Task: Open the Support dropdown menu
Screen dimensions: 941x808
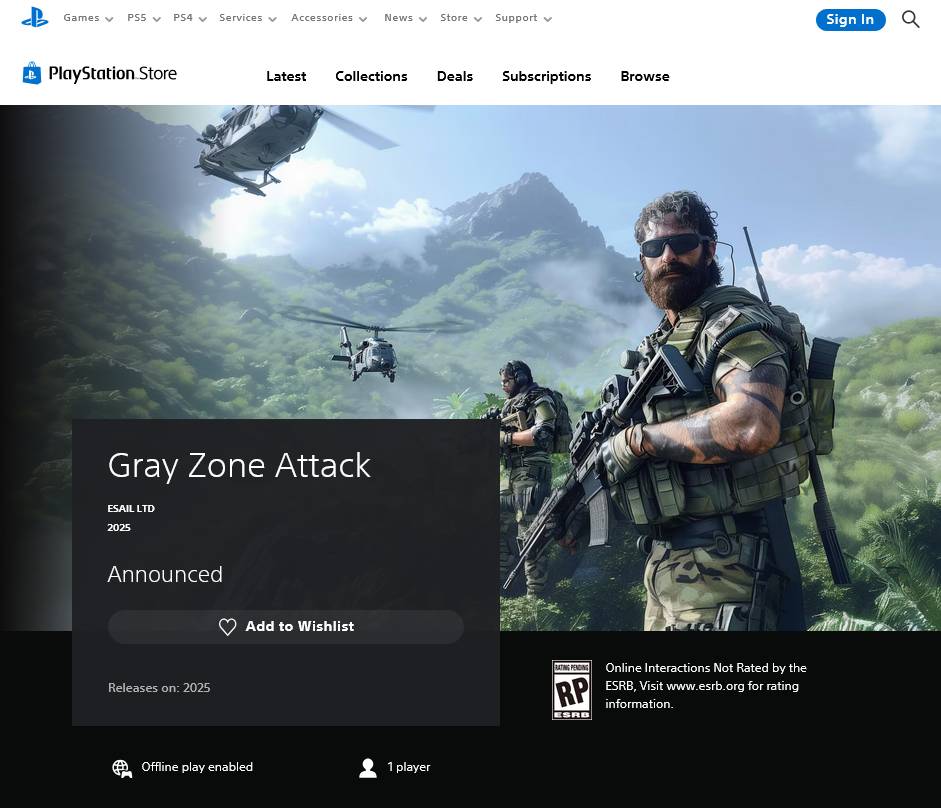Action: click(523, 18)
